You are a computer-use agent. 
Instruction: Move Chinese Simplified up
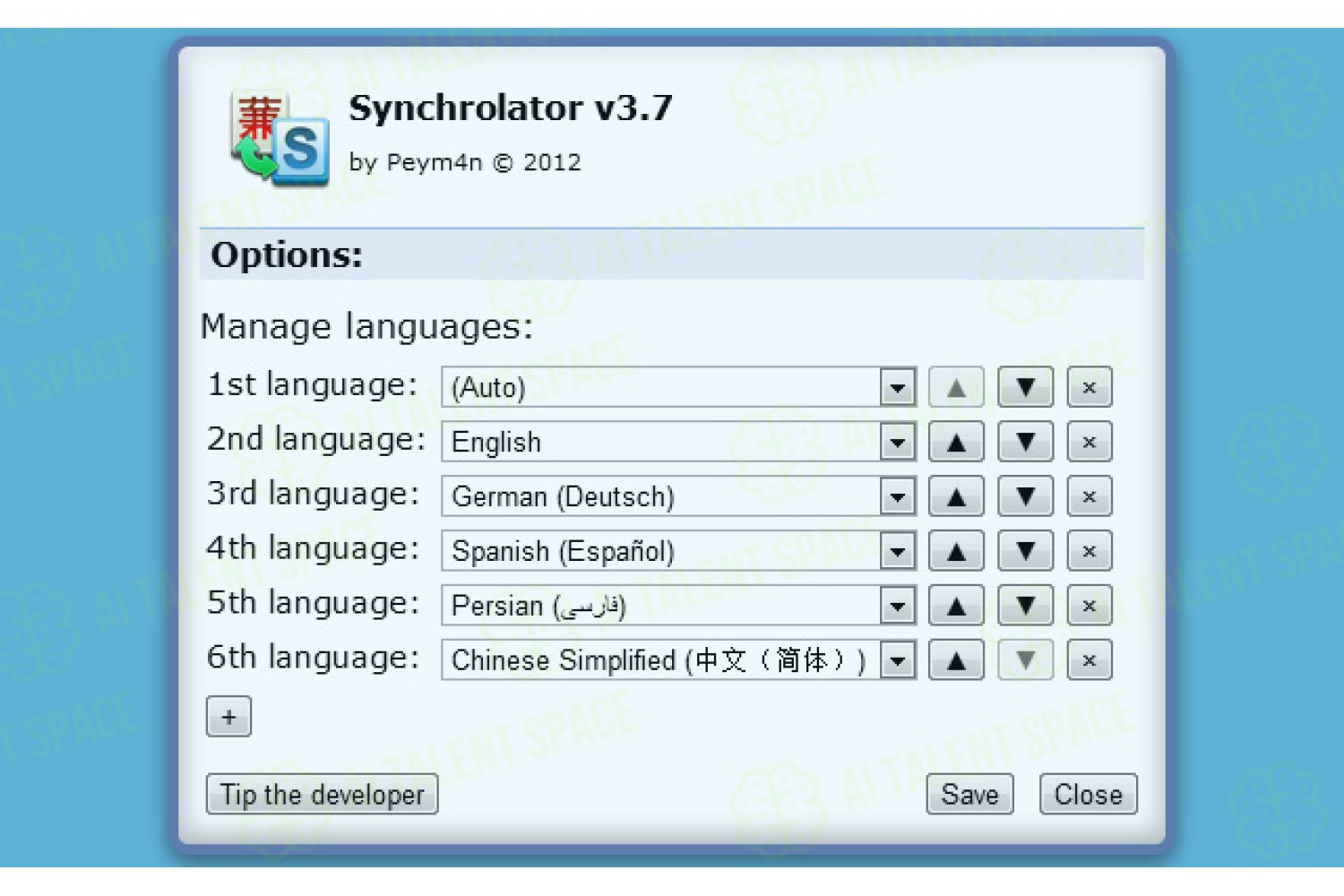[956, 661]
